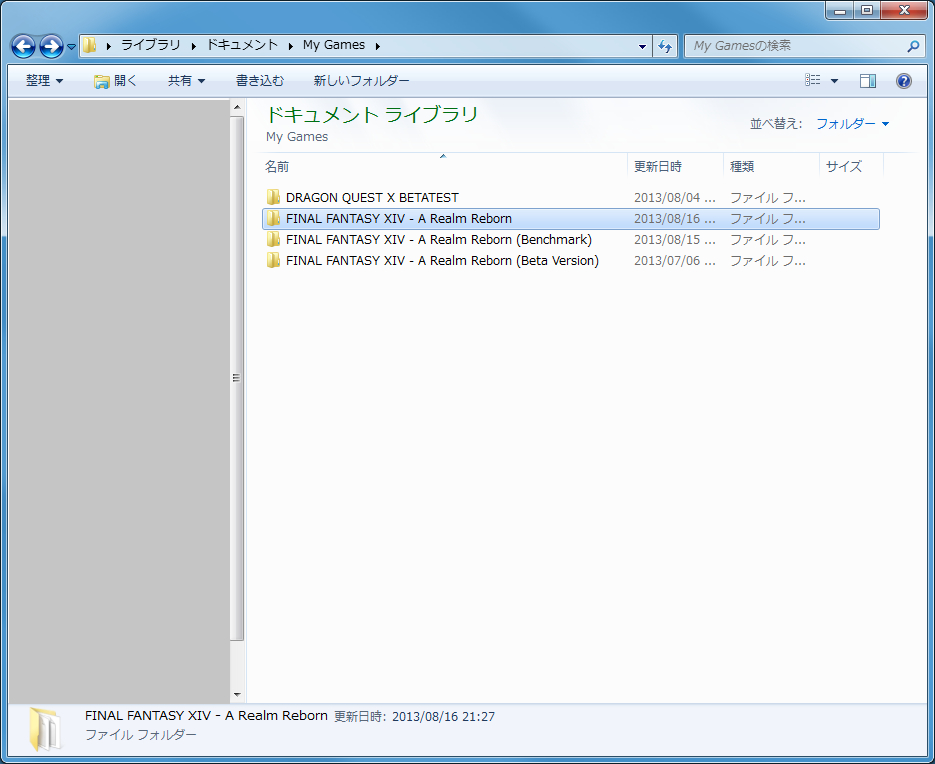Image resolution: width=935 pixels, height=764 pixels.
Task: Click navigation pane scrollbar down arrow
Action: (237, 695)
